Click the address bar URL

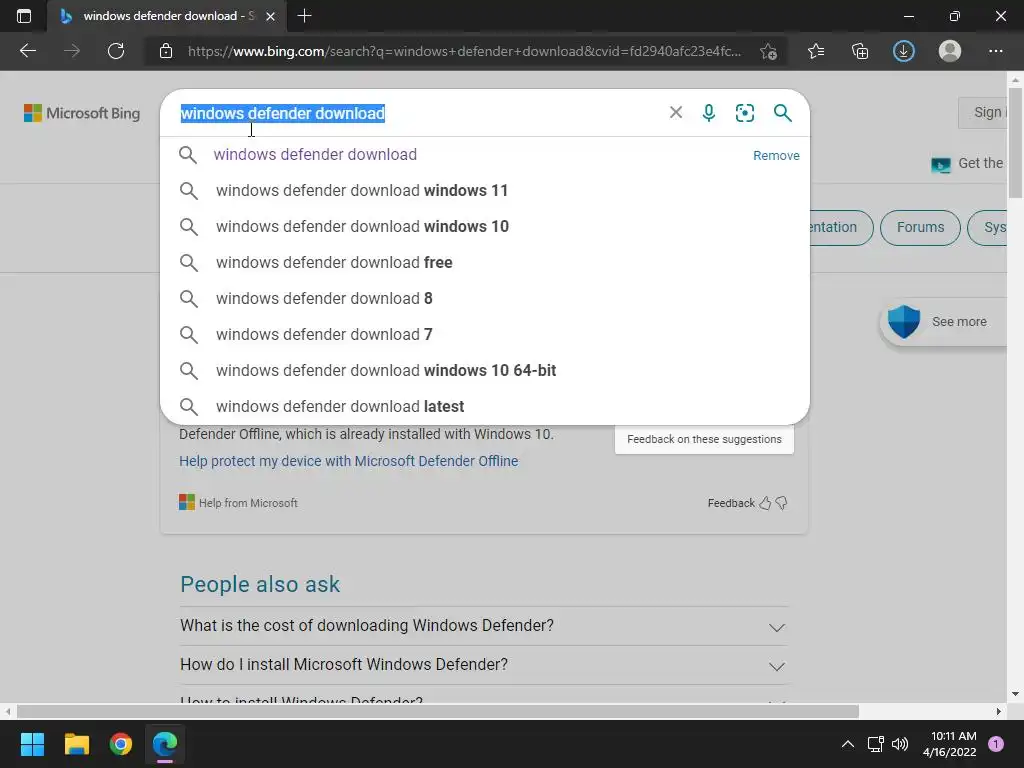(x=464, y=51)
